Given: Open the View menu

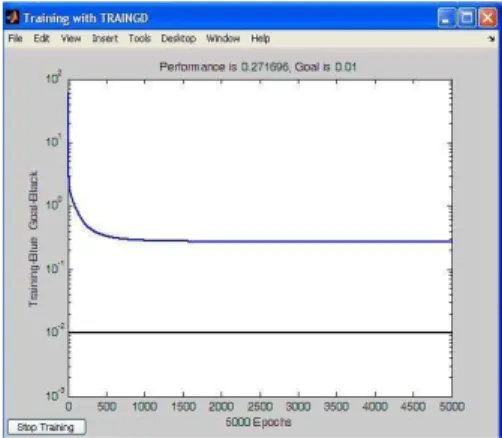Looking at the screenshot, I should click(x=71, y=39).
